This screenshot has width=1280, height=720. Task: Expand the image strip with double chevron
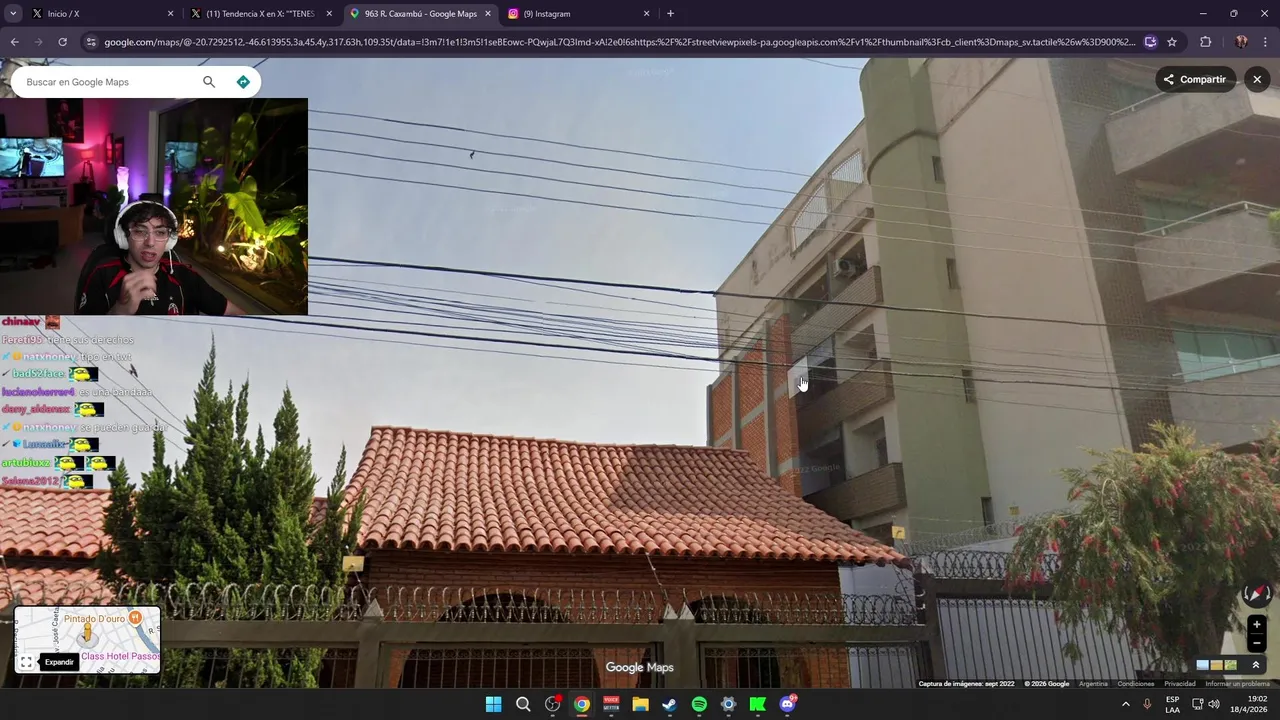click(x=1256, y=665)
